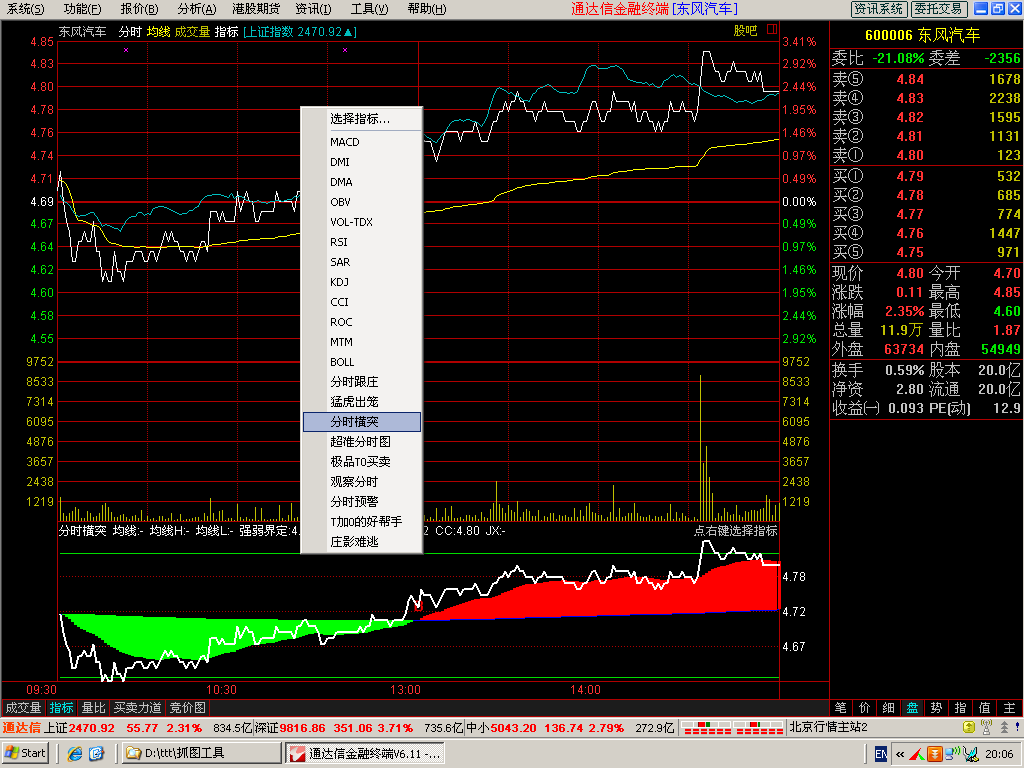Switch to 成交量 bottom tab

pyautogui.click(x=23, y=708)
